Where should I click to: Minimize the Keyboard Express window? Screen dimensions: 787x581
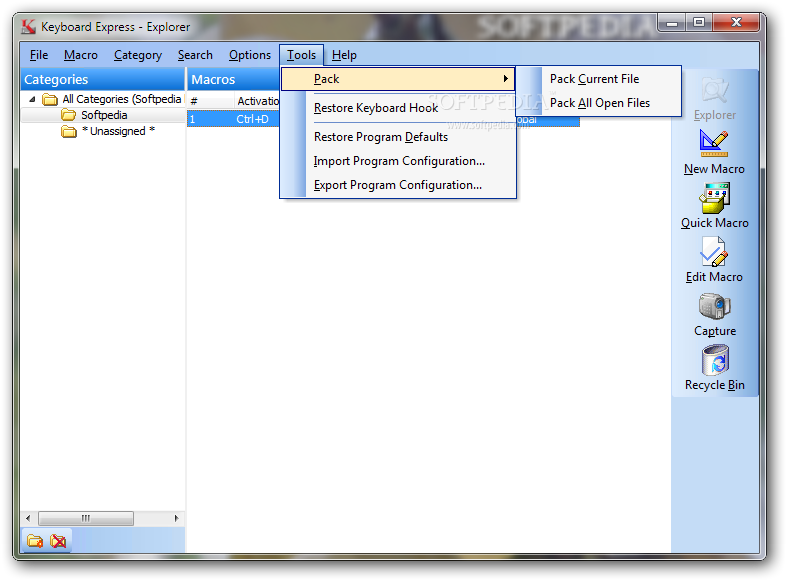click(x=672, y=23)
